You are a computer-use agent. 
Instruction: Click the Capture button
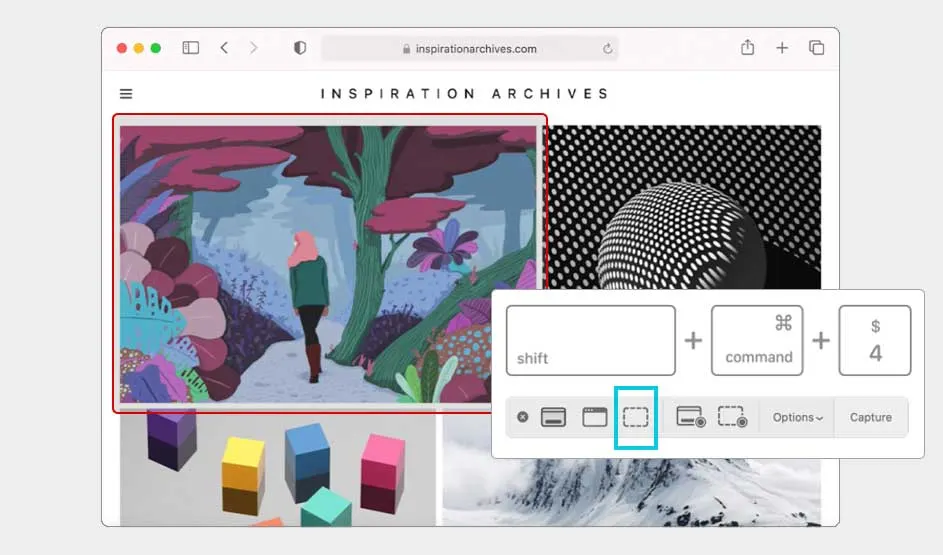(x=871, y=417)
